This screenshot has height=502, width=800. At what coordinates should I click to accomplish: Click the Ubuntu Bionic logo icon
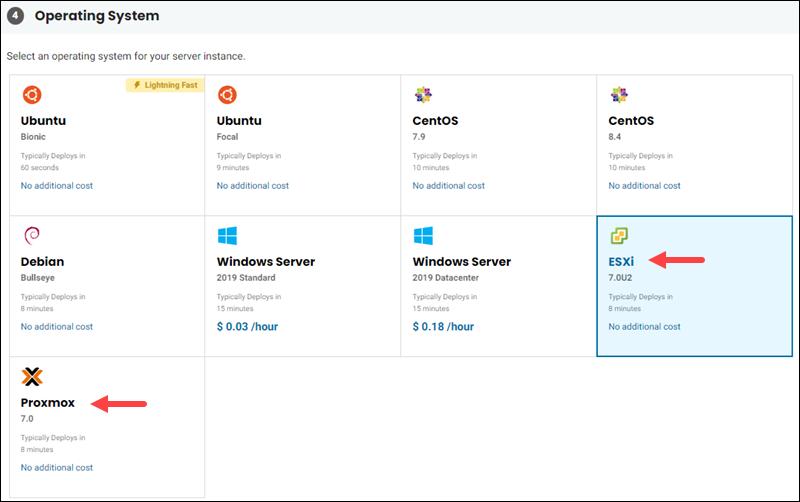pyautogui.click(x=31, y=95)
